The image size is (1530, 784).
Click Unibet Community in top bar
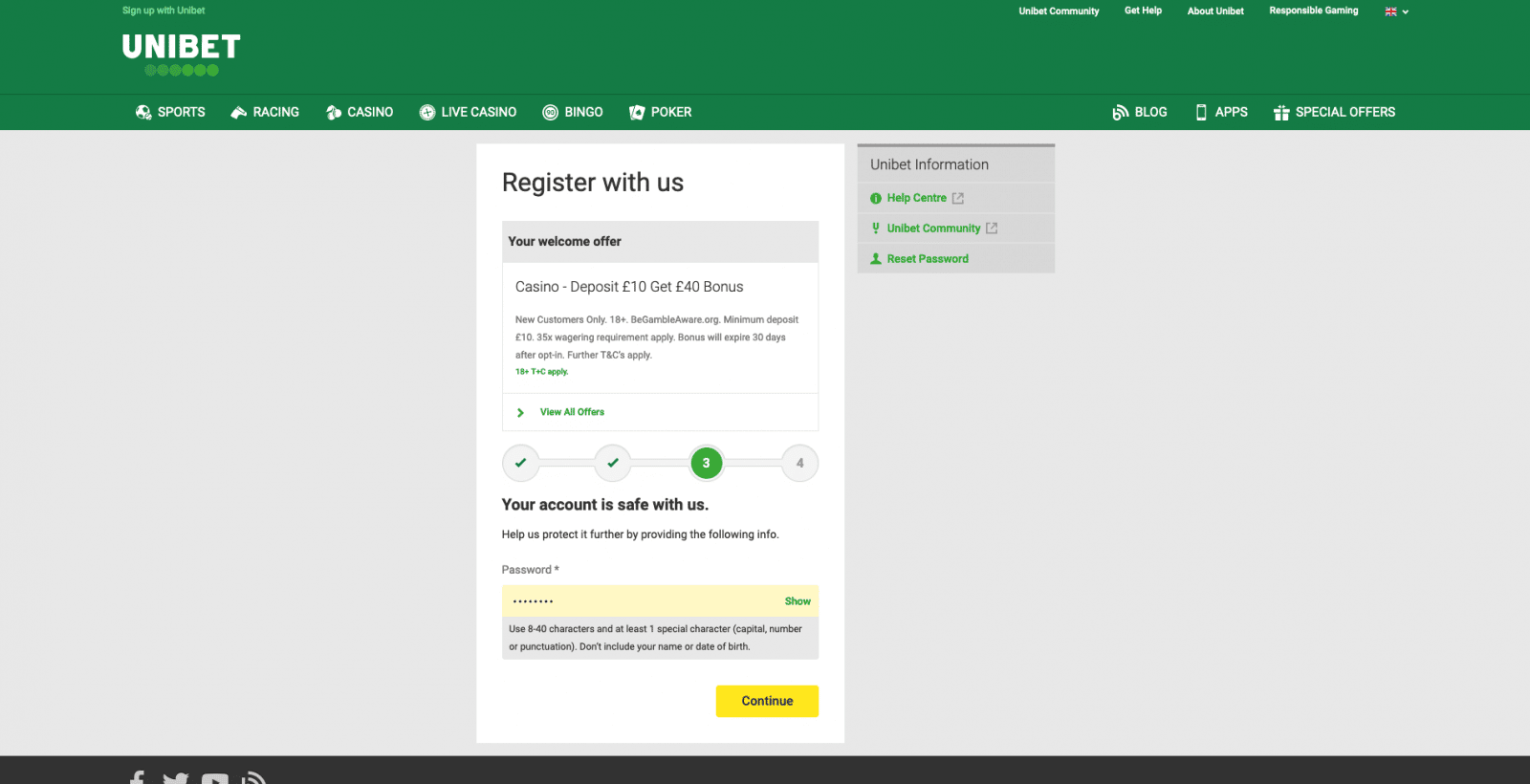coord(1059,11)
